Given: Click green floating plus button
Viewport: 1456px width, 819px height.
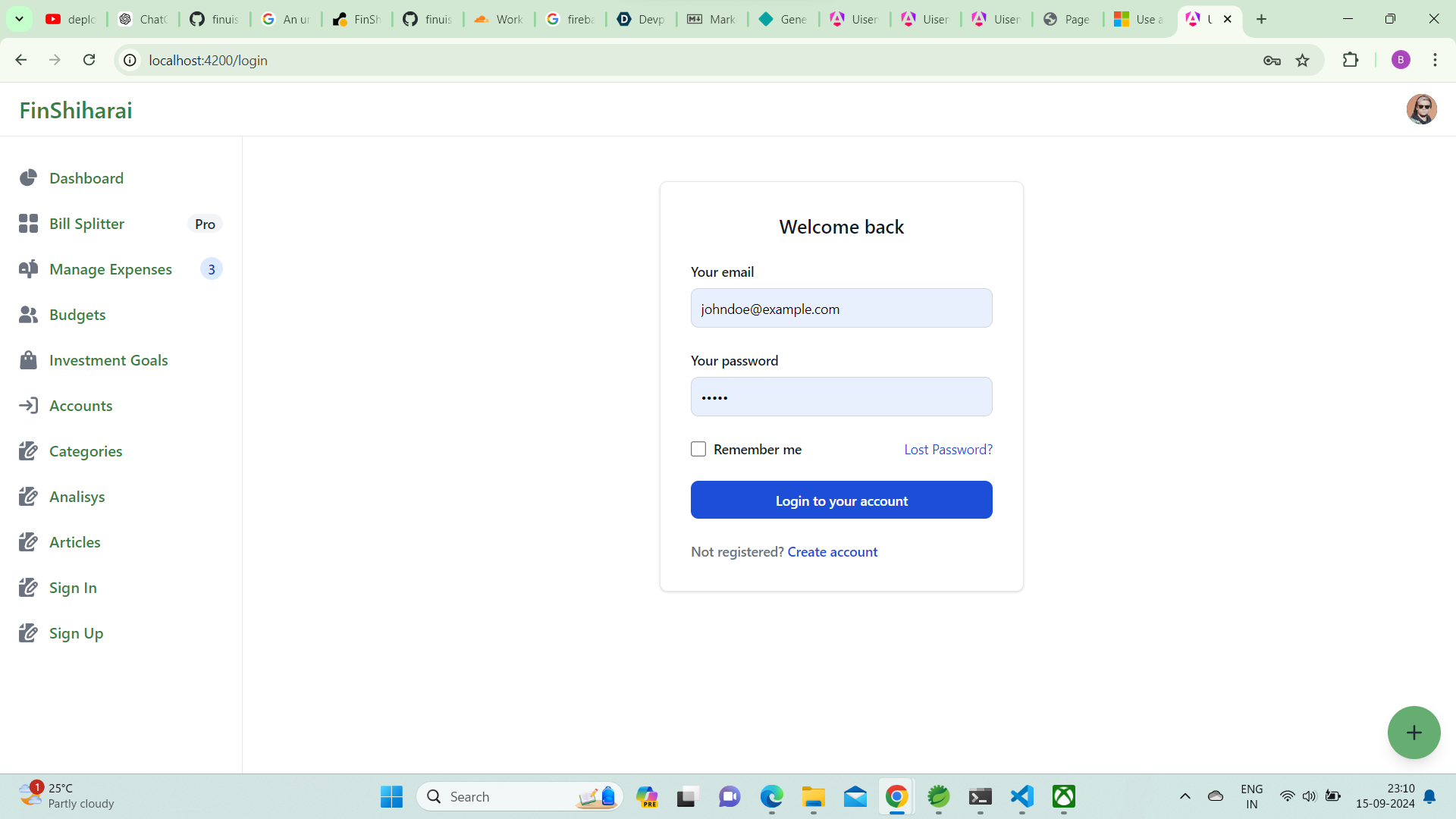Looking at the screenshot, I should click(1414, 733).
